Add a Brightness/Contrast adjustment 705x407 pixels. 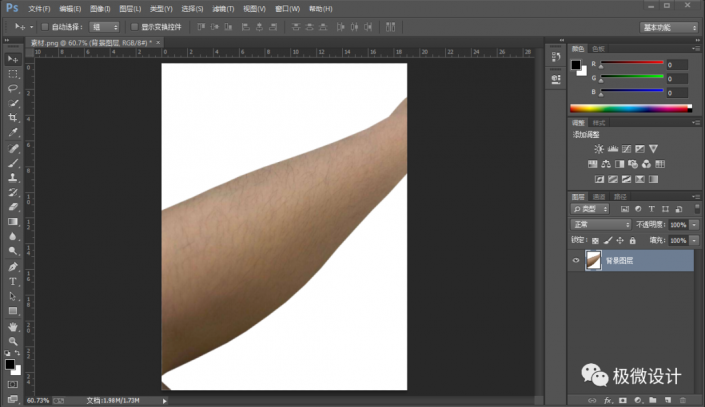(599, 149)
